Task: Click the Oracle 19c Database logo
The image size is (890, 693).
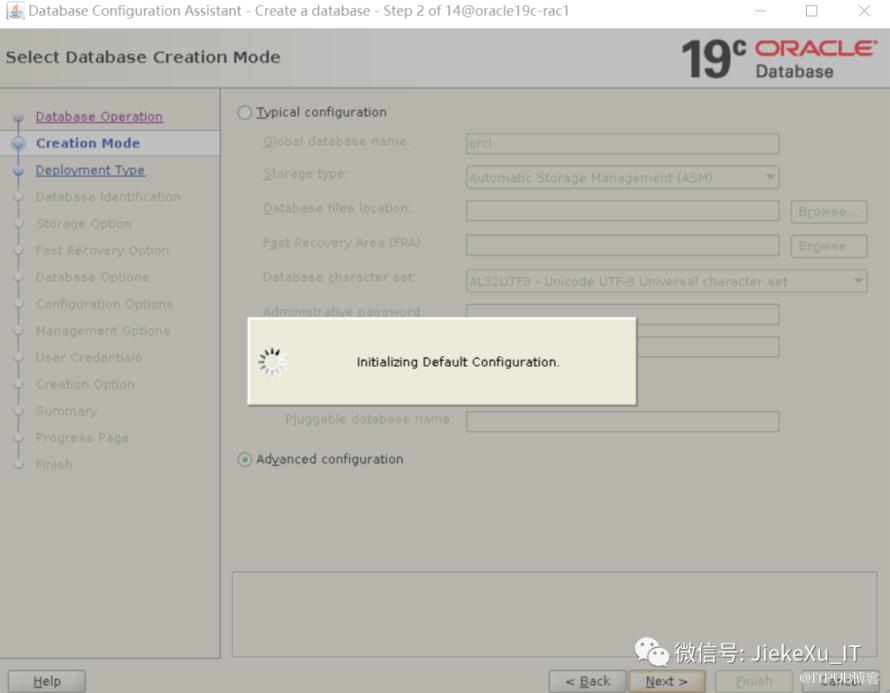Action: (x=779, y=58)
